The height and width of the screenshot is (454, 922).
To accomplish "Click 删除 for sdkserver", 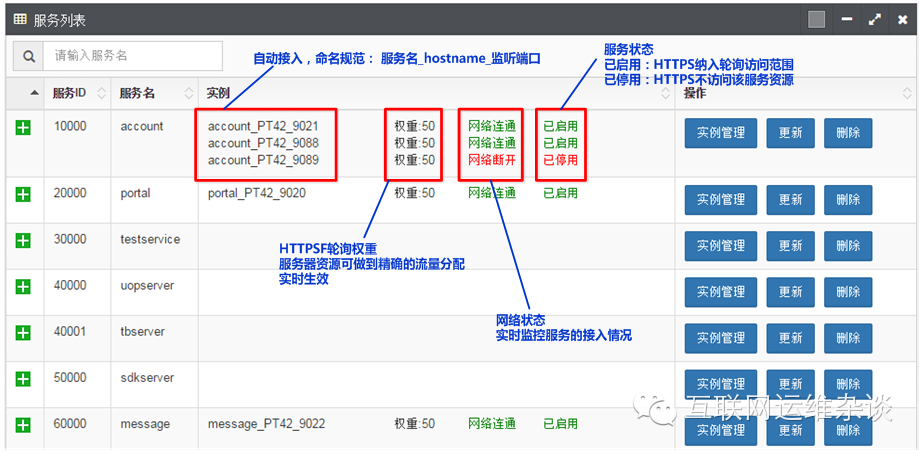I will click(x=848, y=385).
